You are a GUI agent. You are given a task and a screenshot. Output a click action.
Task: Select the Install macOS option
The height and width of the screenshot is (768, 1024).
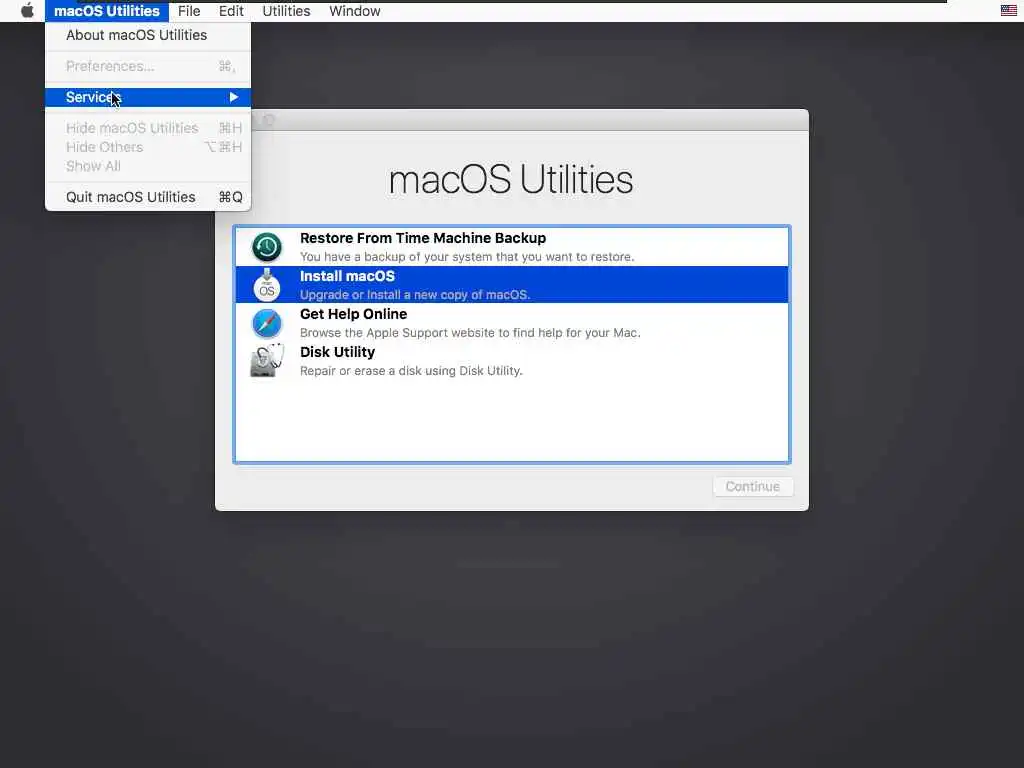click(x=512, y=285)
